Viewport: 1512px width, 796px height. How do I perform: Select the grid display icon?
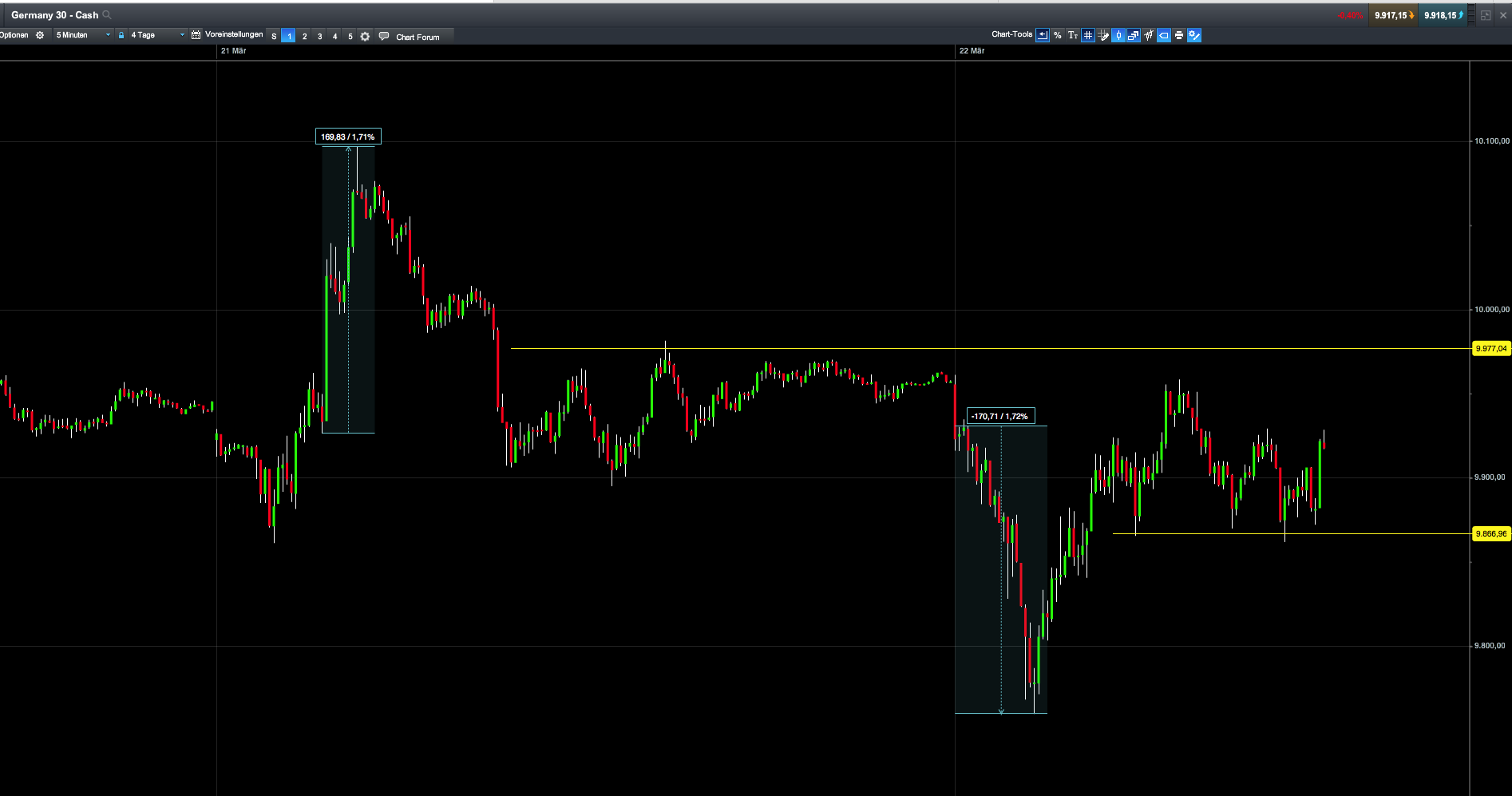1087,35
